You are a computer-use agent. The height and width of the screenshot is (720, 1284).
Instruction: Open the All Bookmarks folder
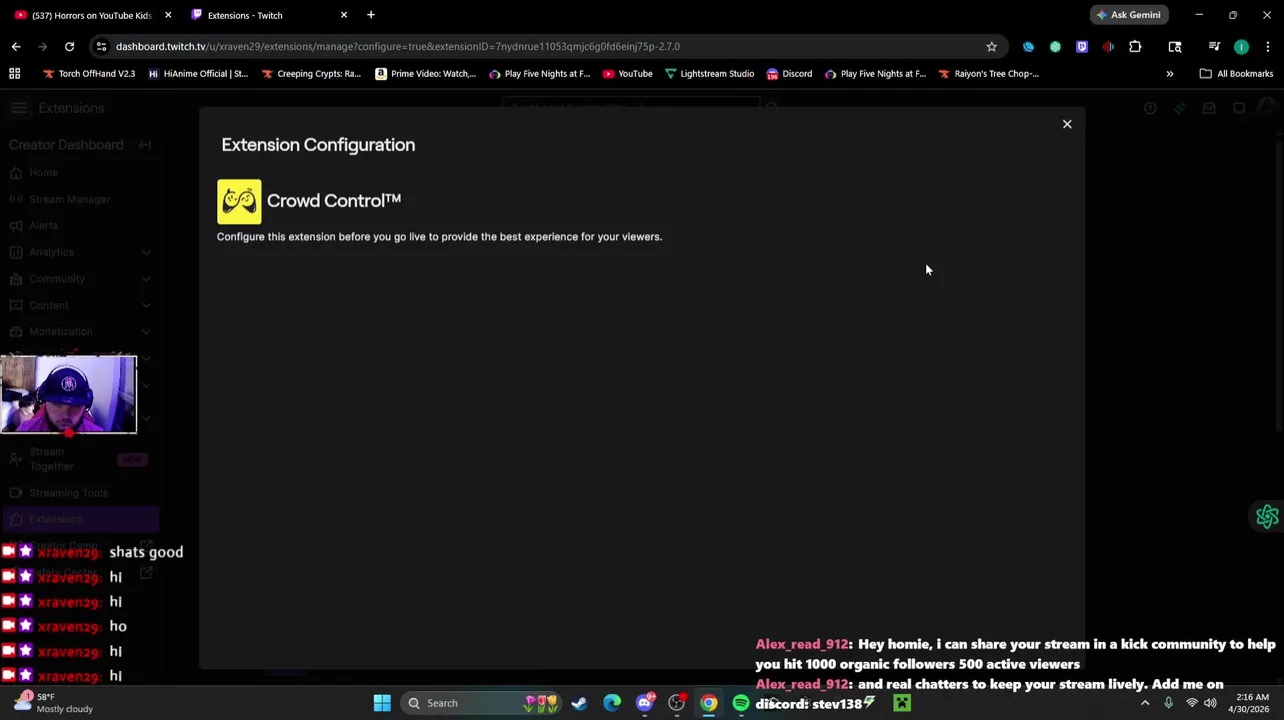click(1236, 73)
